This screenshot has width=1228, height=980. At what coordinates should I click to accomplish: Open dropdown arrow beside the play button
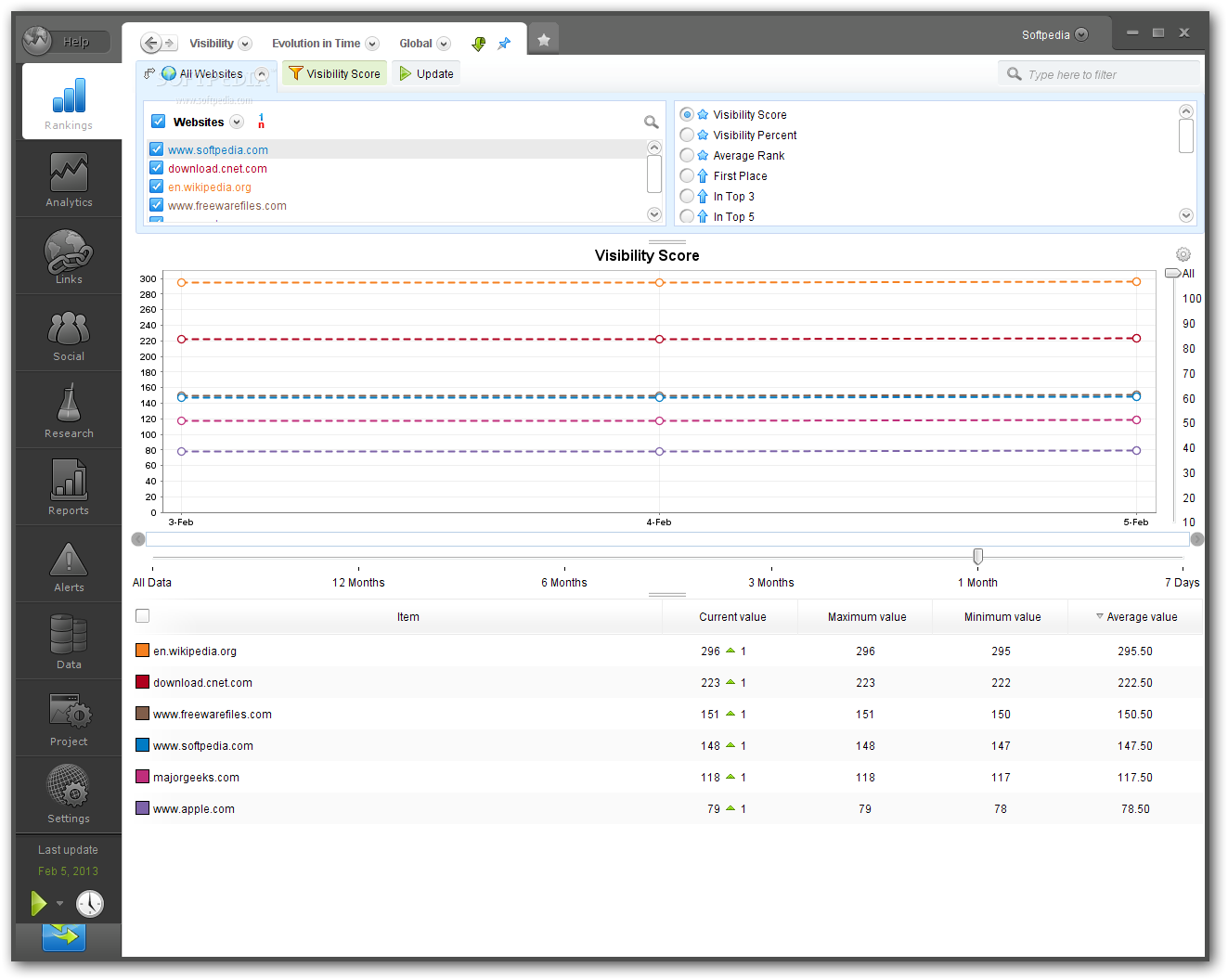59,903
